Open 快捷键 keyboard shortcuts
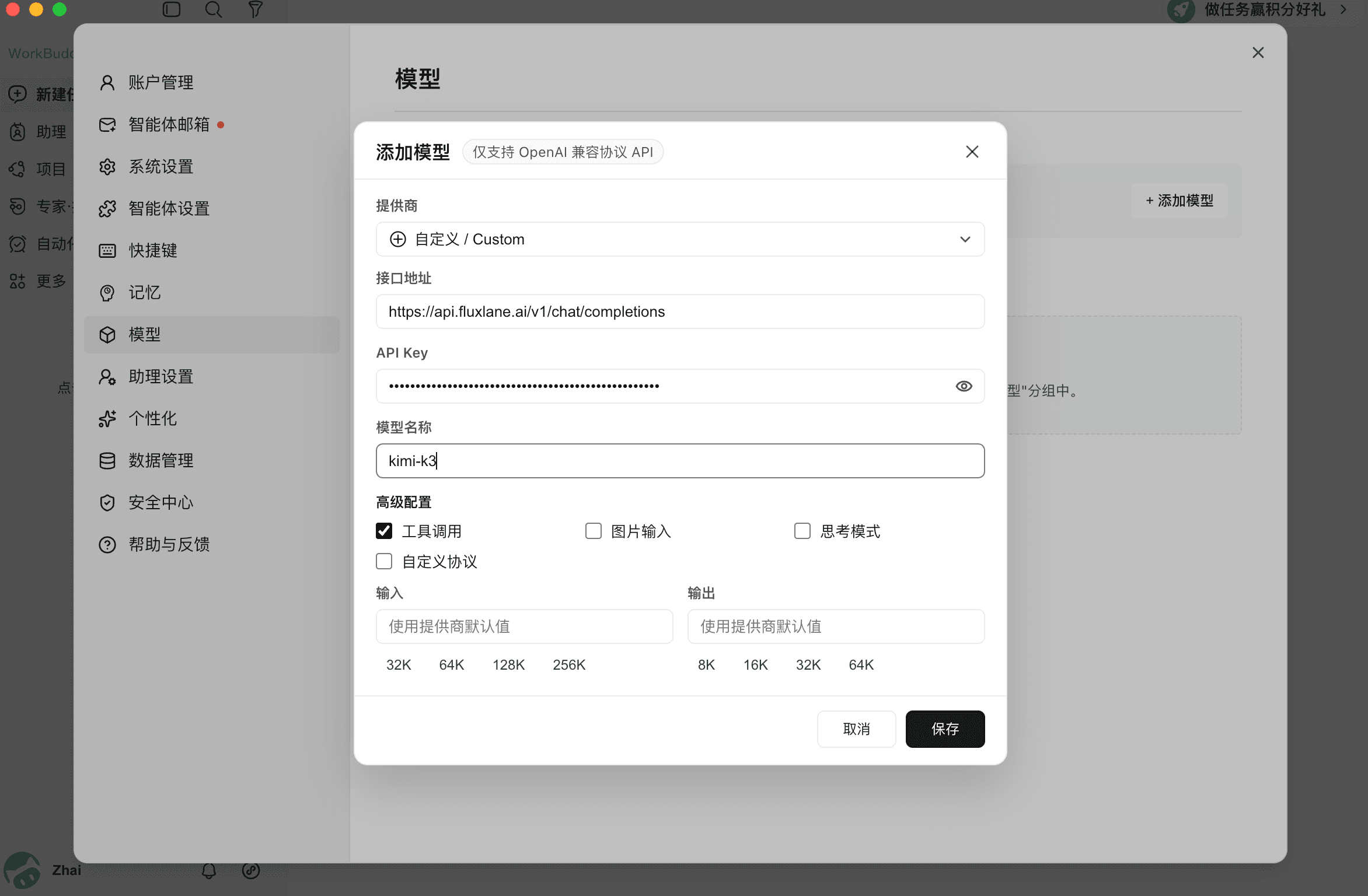 (x=211, y=250)
